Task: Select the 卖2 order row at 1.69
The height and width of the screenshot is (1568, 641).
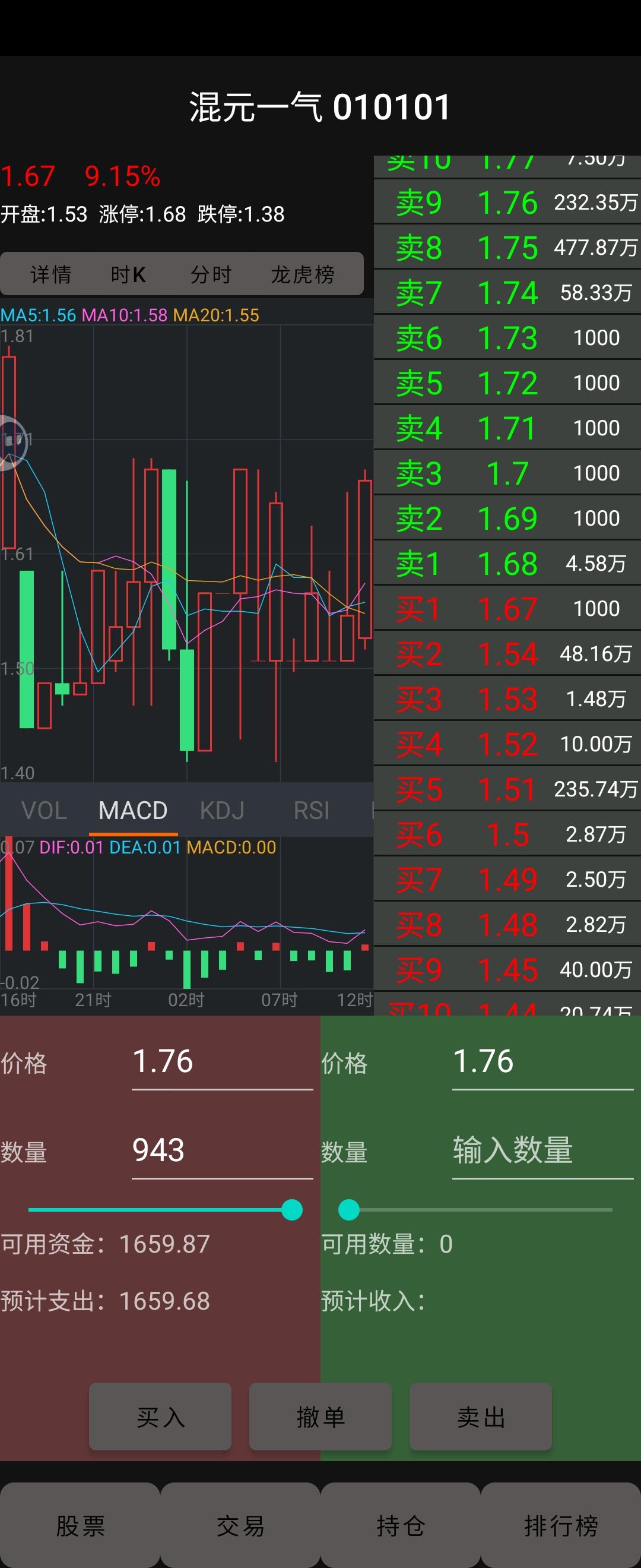Action: click(507, 518)
